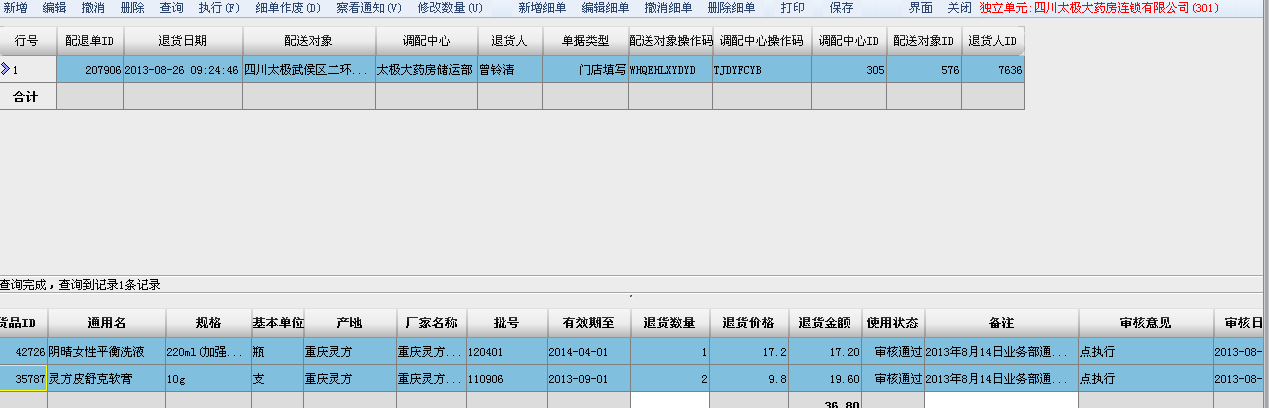This screenshot has height=408, width=1269.
Task: Click the 曾铃洁 cell
Action: 510,70
